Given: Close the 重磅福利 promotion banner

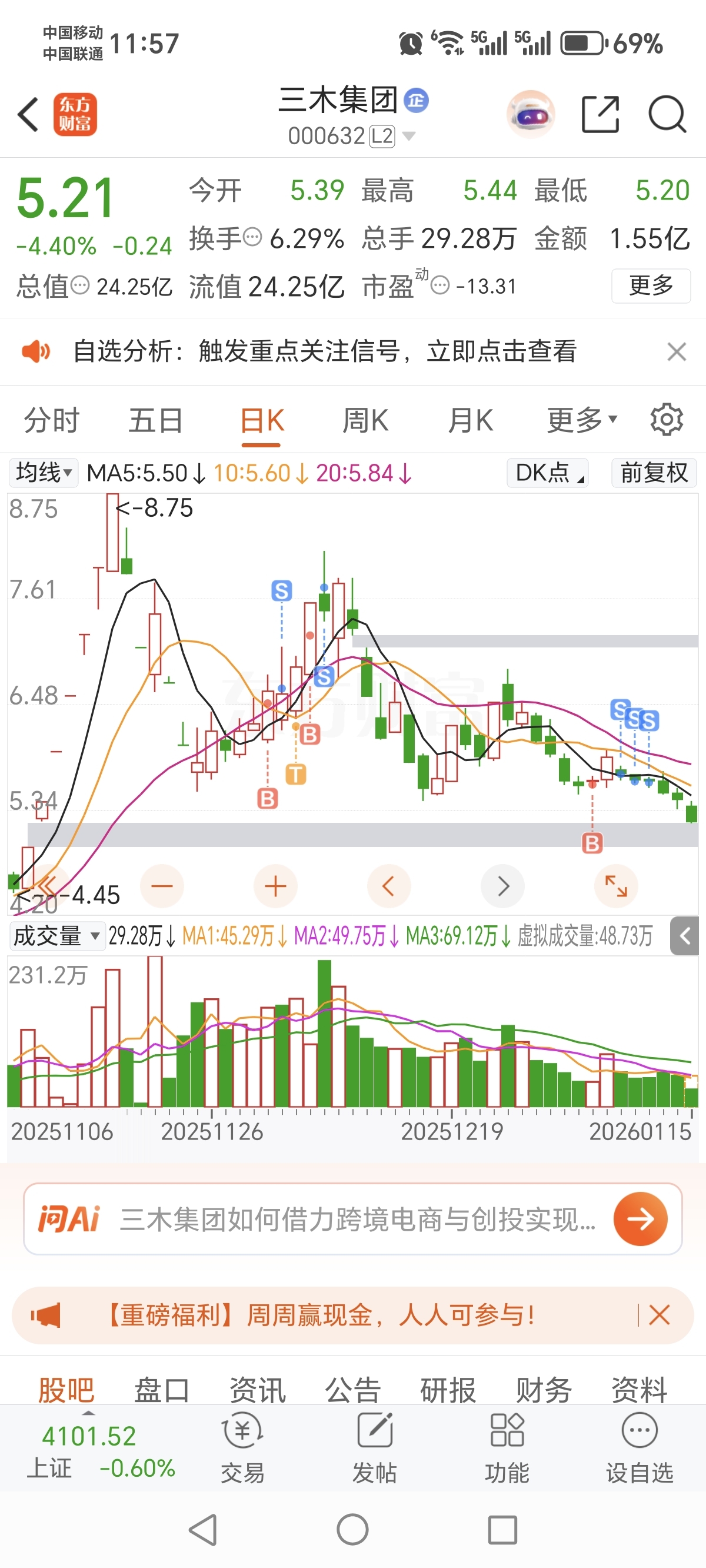Looking at the screenshot, I should click(x=659, y=1315).
